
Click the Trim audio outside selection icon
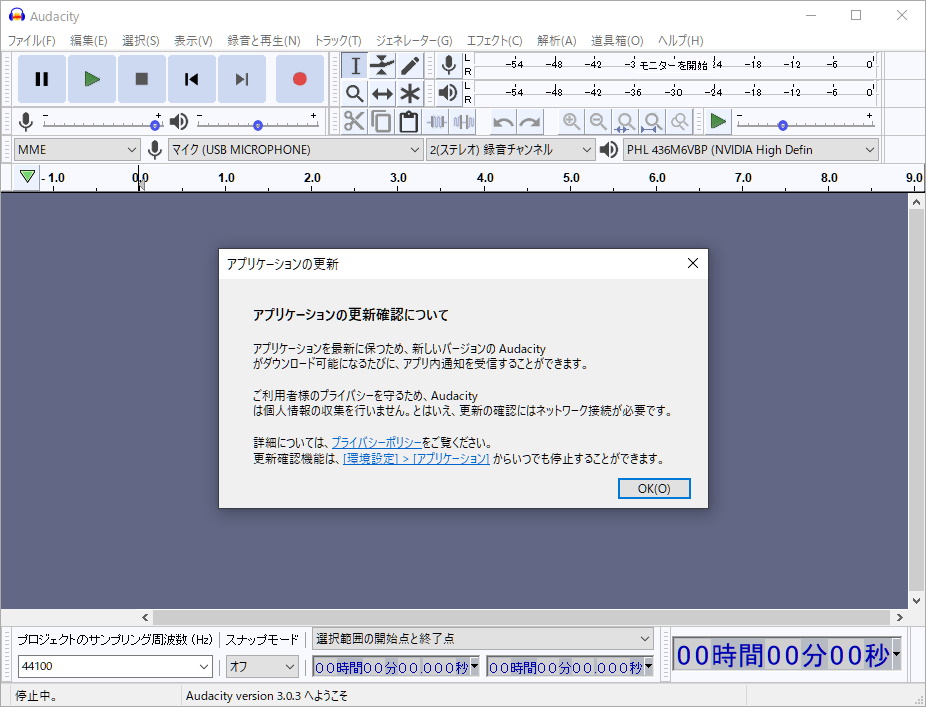(x=437, y=121)
